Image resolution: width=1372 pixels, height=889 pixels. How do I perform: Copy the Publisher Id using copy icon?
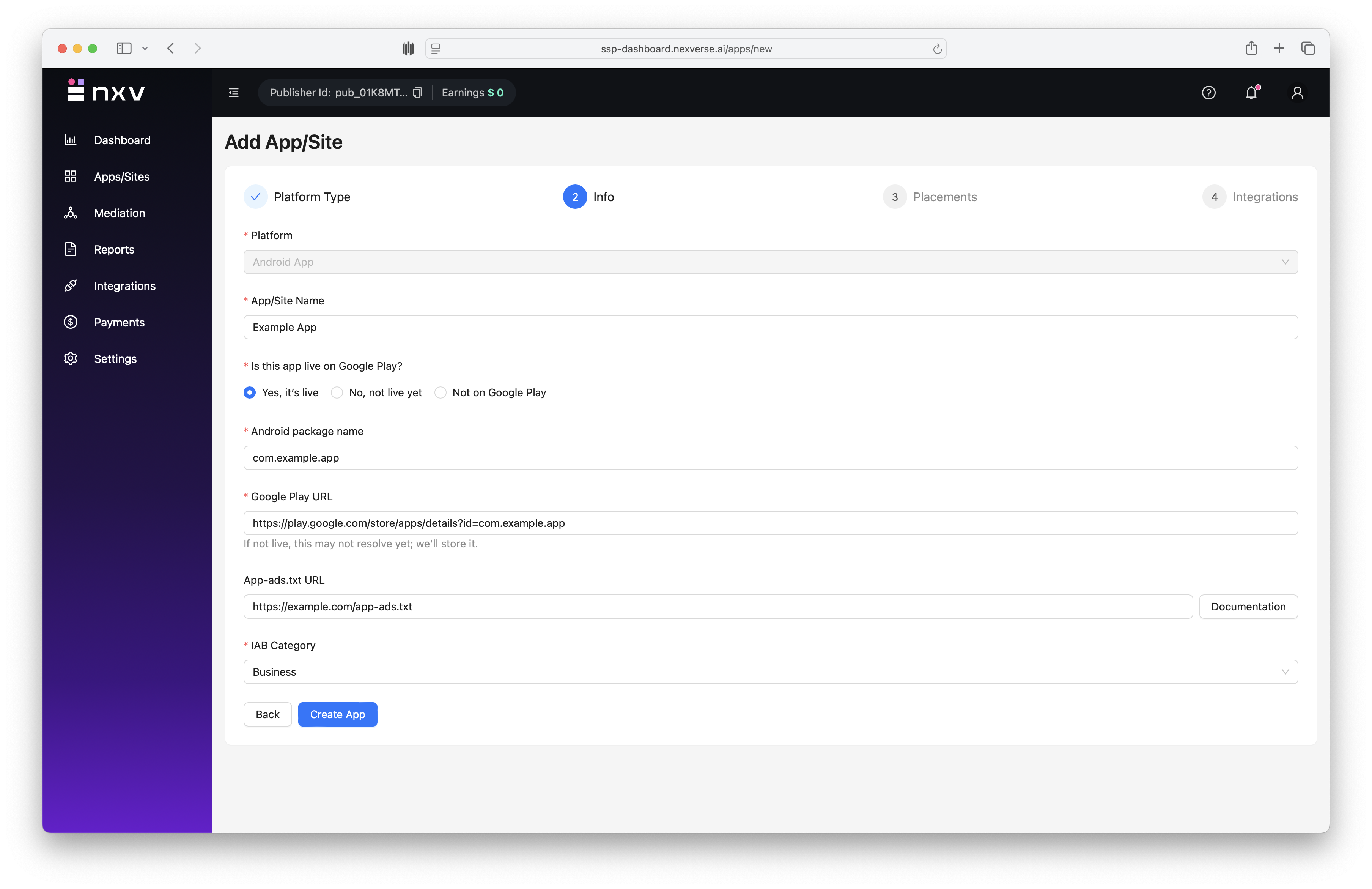point(417,92)
